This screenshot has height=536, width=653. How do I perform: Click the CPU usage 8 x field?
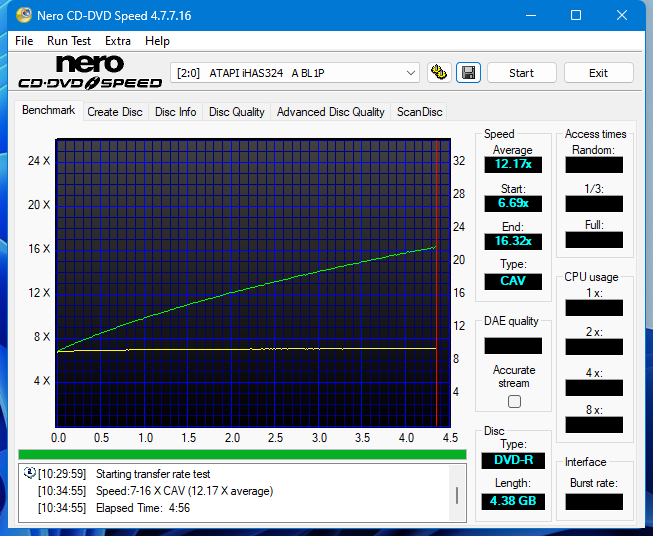[x=594, y=425]
